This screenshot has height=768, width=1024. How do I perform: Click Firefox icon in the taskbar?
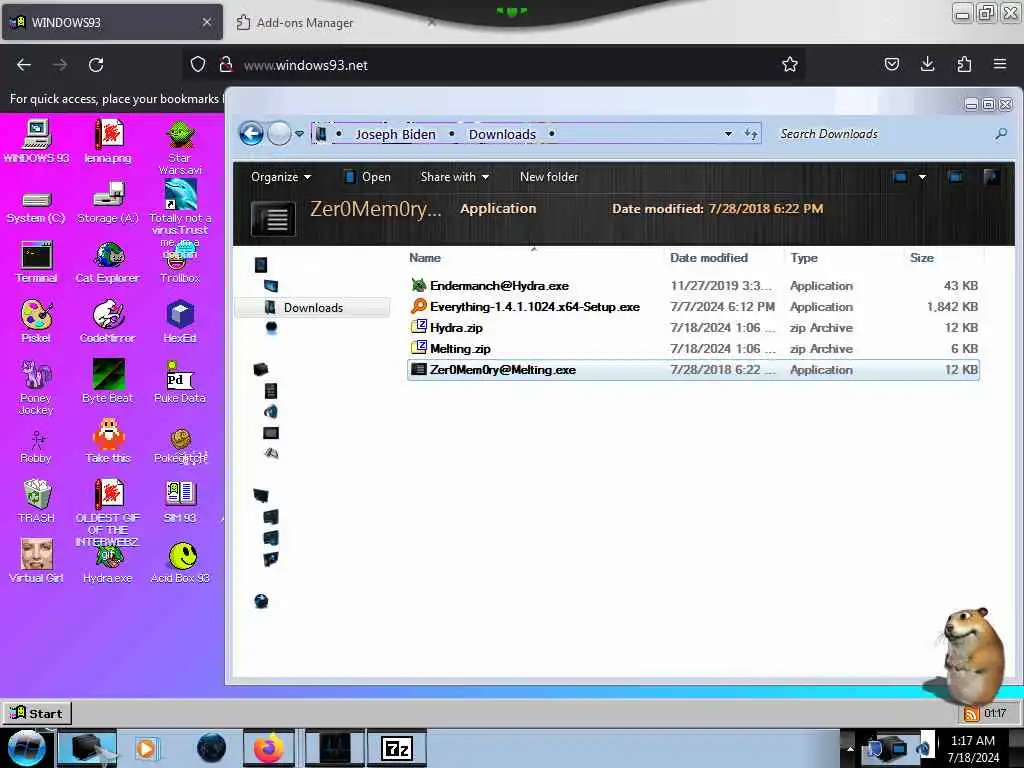point(268,748)
